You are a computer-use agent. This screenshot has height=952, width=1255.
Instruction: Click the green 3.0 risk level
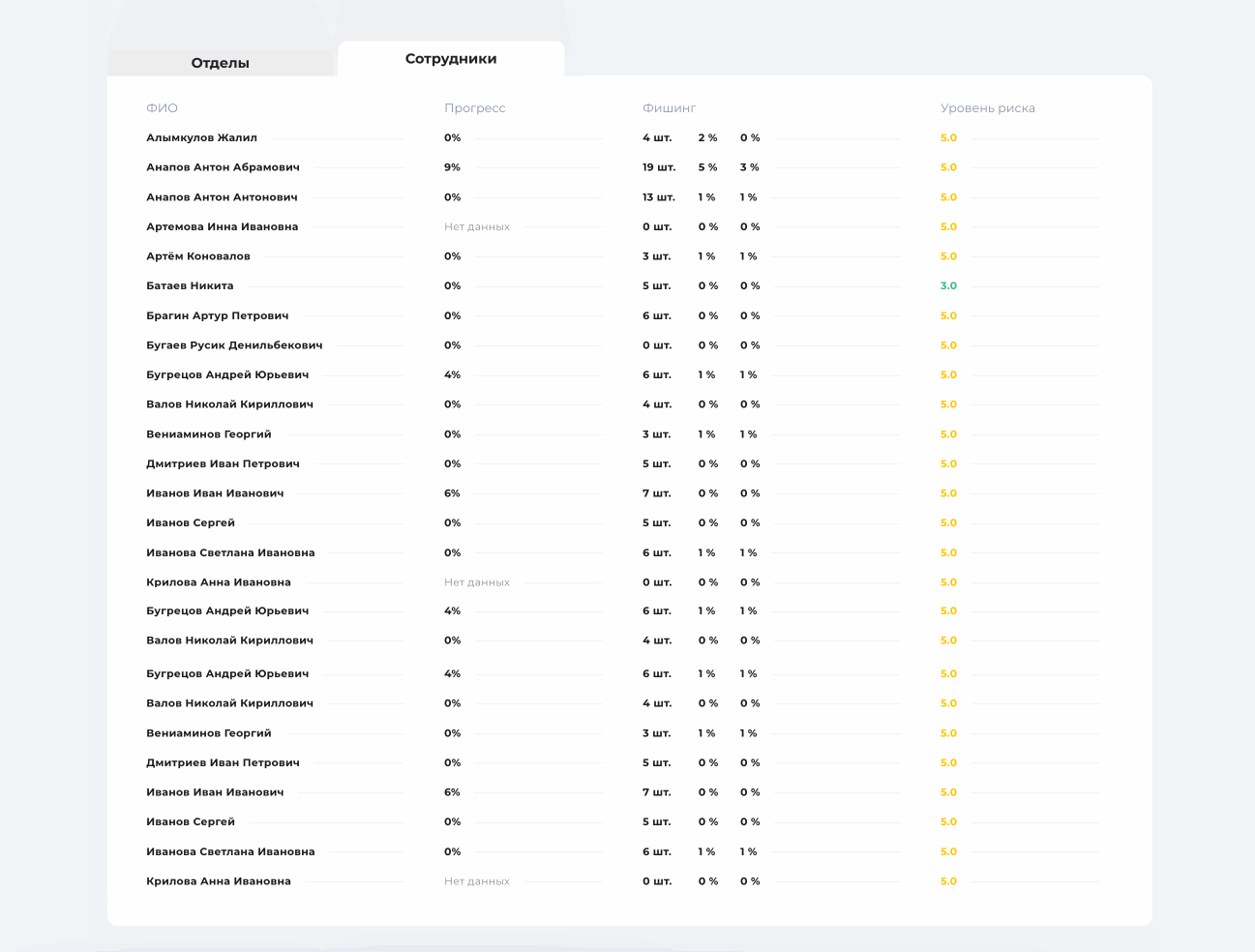(x=948, y=286)
